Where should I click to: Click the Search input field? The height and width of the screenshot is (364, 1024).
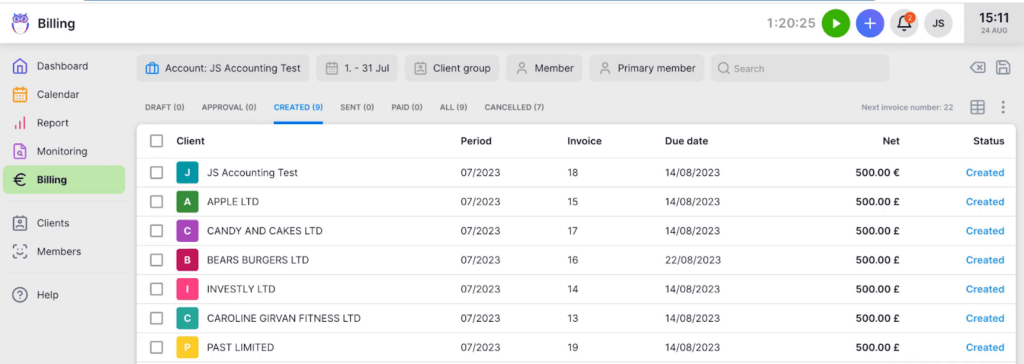click(799, 68)
